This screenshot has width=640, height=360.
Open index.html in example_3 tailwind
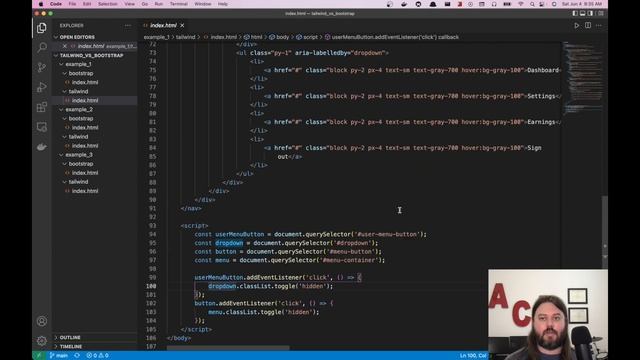pos(95,191)
